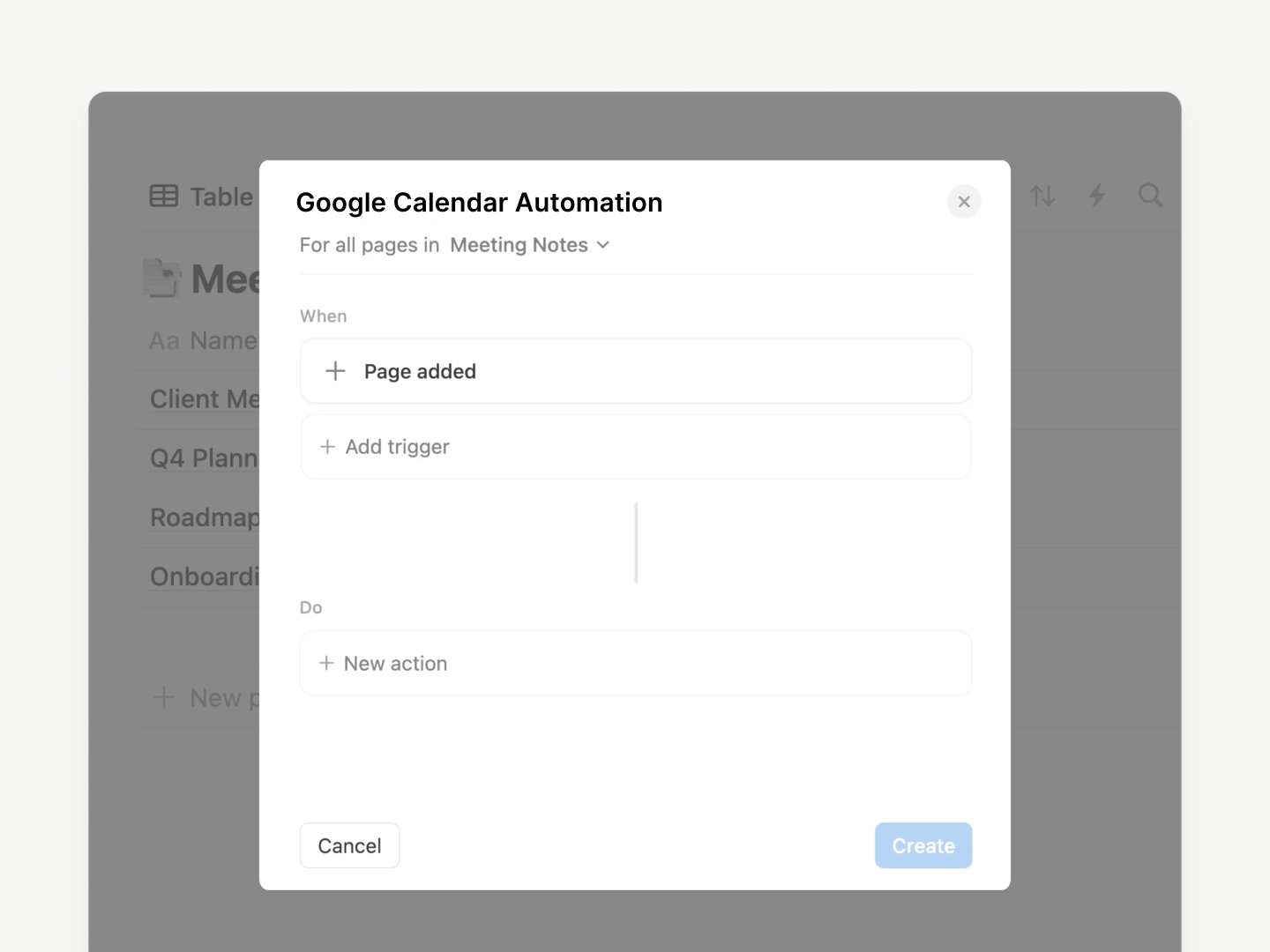Open the Q4 Plann... row in background table
Image resolution: width=1270 pixels, height=952 pixels.
(205, 458)
